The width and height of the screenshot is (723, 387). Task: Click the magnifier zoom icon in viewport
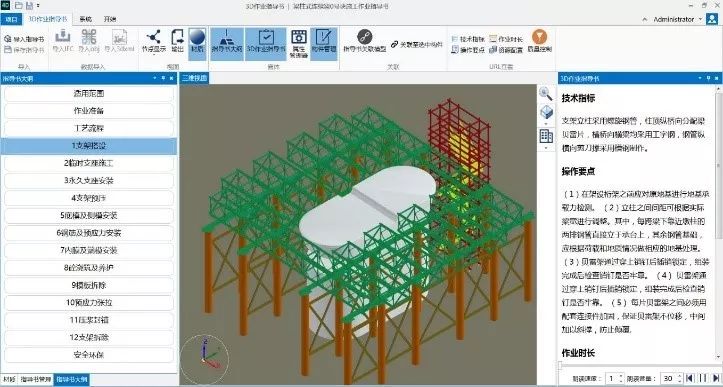coord(546,94)
